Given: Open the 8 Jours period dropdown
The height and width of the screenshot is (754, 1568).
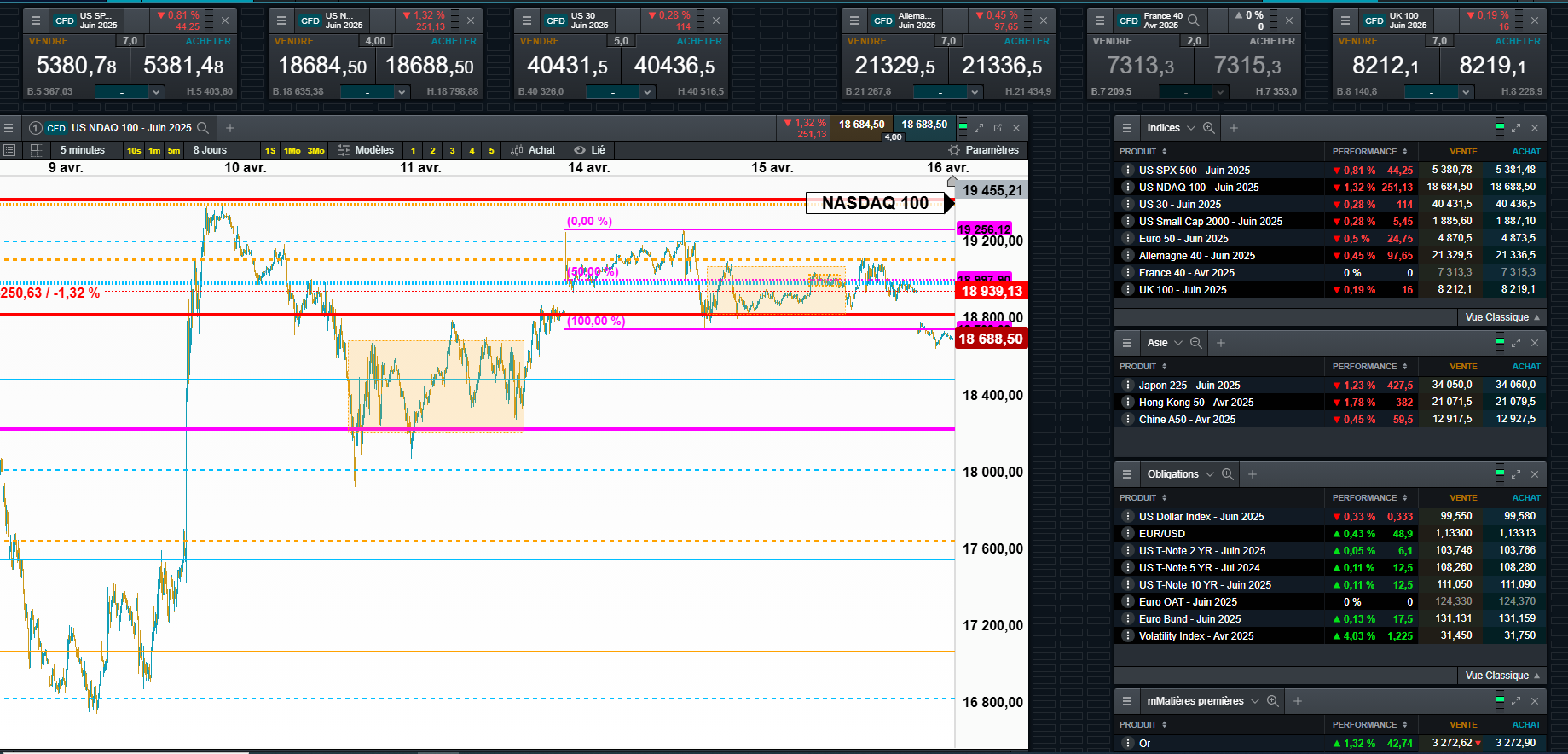Looking at the screenshot, I should click(x=210, y=150).
